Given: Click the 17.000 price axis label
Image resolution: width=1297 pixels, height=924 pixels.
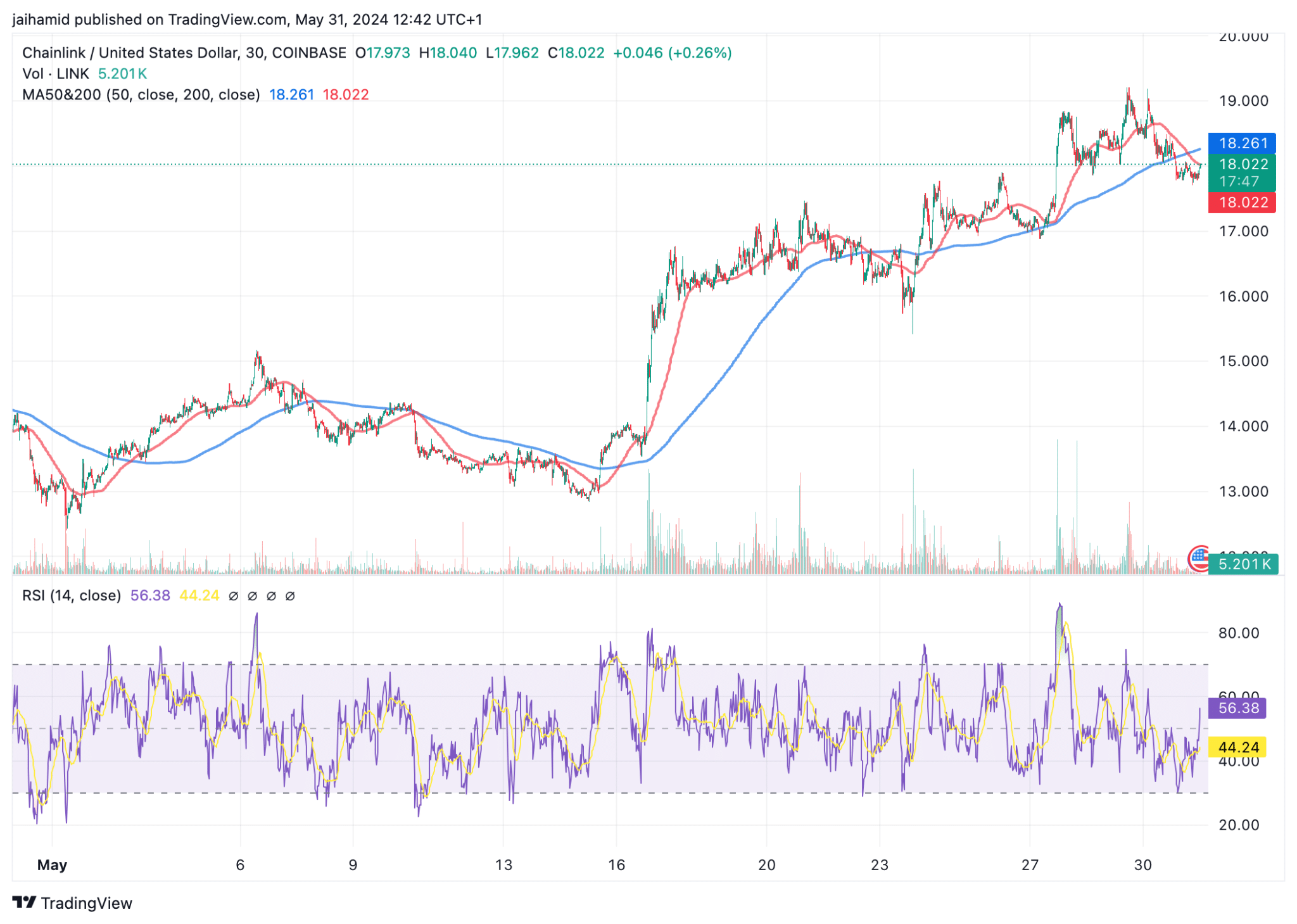Looking at the screenshot, I should click(1244, 231).
